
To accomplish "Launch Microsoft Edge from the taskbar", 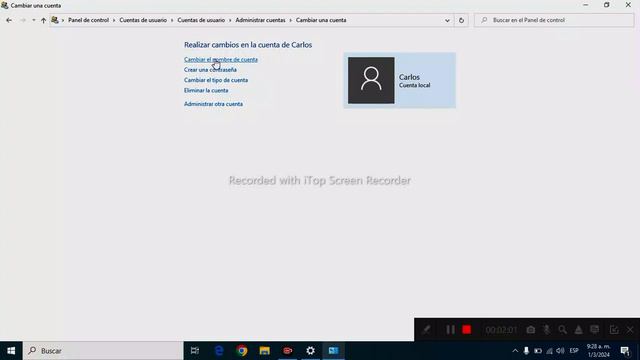I will click(x=219, y=351).
